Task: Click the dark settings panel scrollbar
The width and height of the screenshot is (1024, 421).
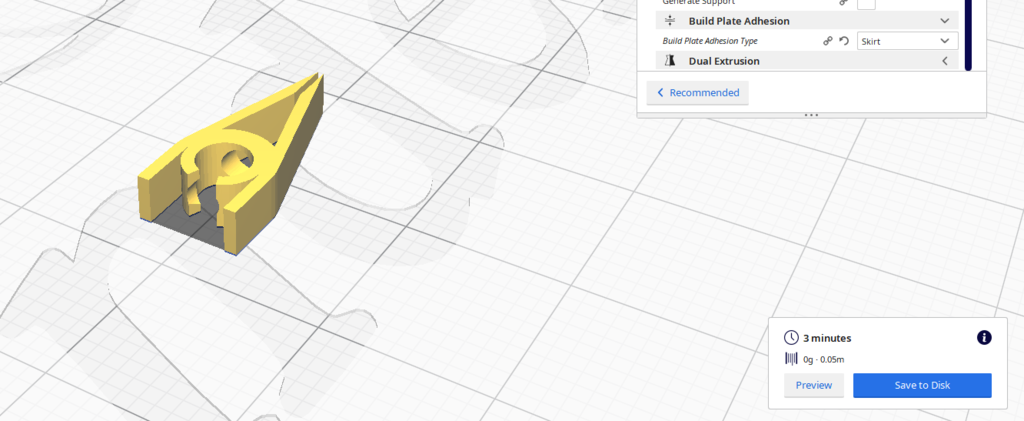Action: tap(968, 33)
